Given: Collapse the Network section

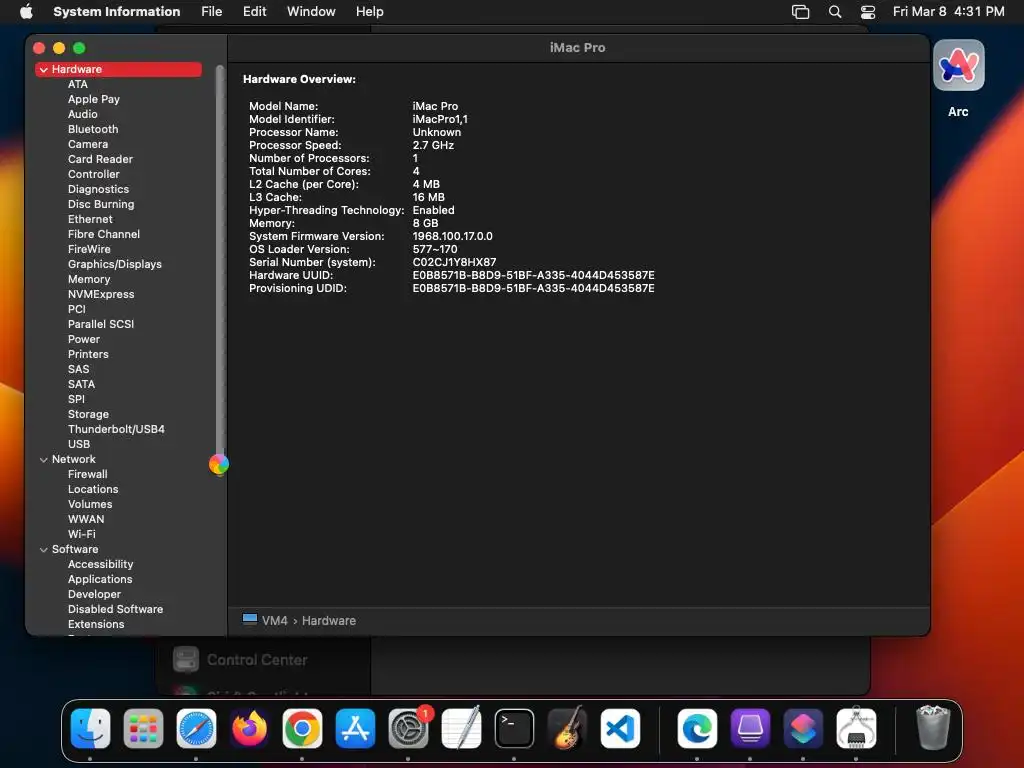Looking at the screenshot, I should (44, 460).
